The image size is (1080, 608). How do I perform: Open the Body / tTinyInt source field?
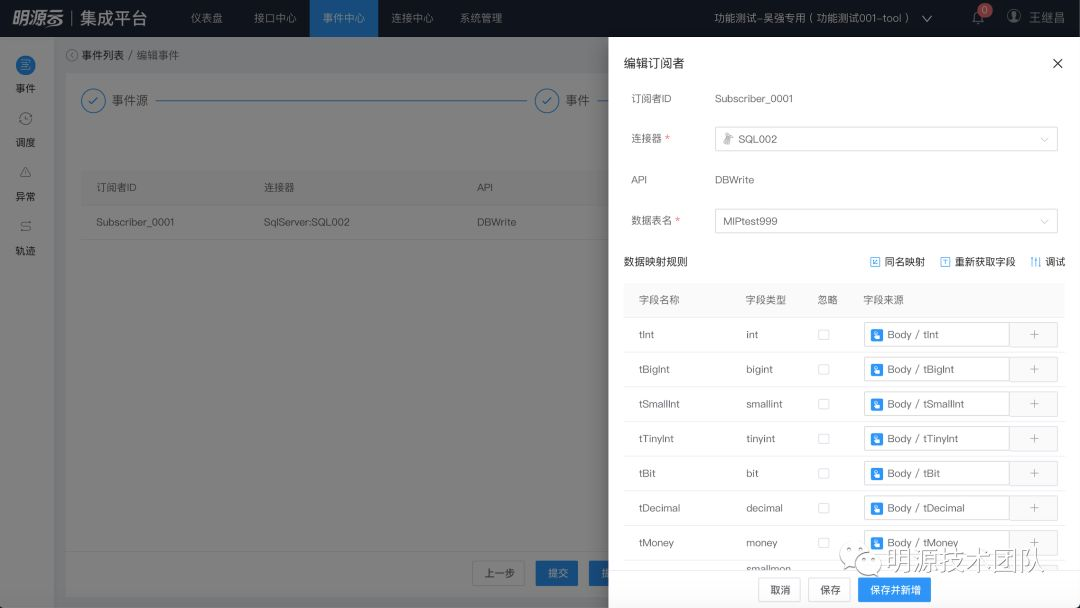tap(937, 439)
